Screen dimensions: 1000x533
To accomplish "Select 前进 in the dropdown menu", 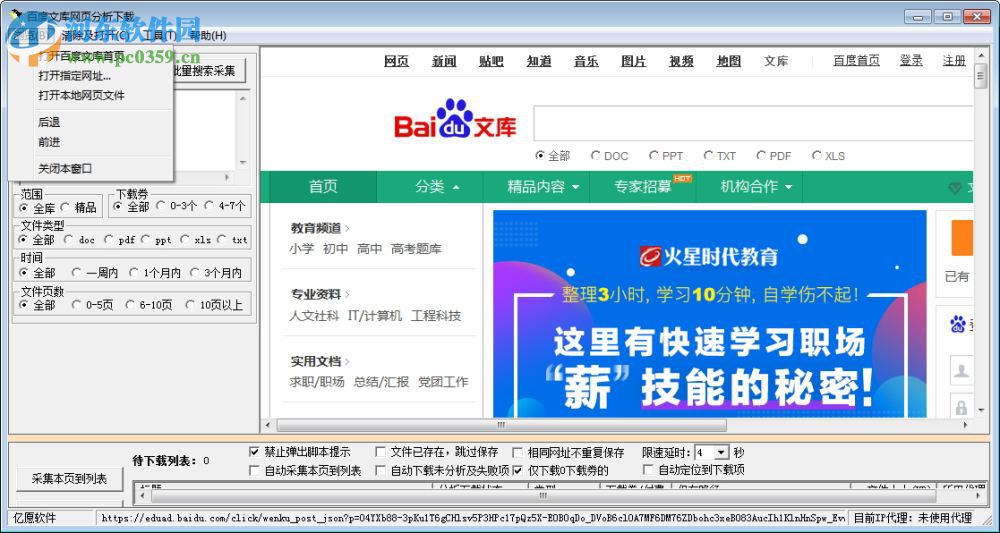I will tap(49, 142).
